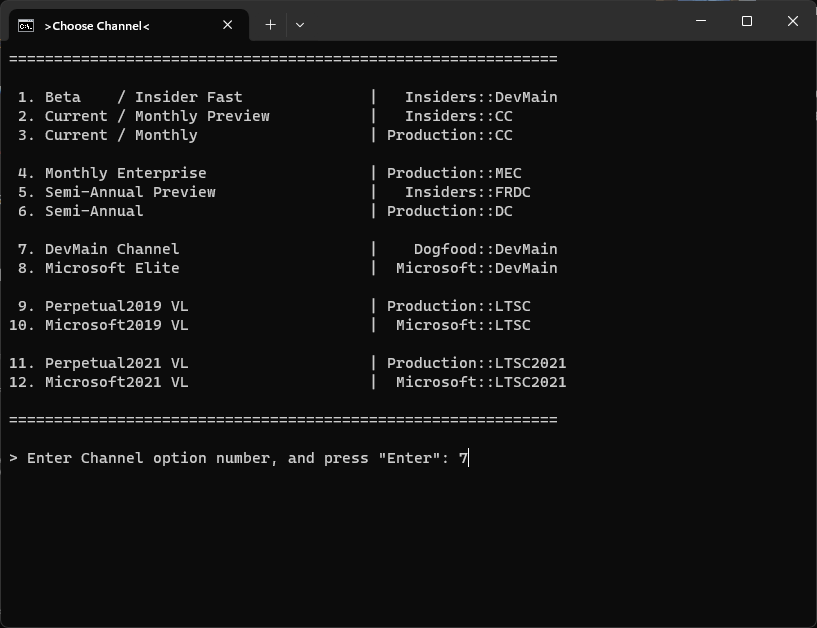Click the typed value 7 at prompt
817x628 pixels.
[463, 459]
